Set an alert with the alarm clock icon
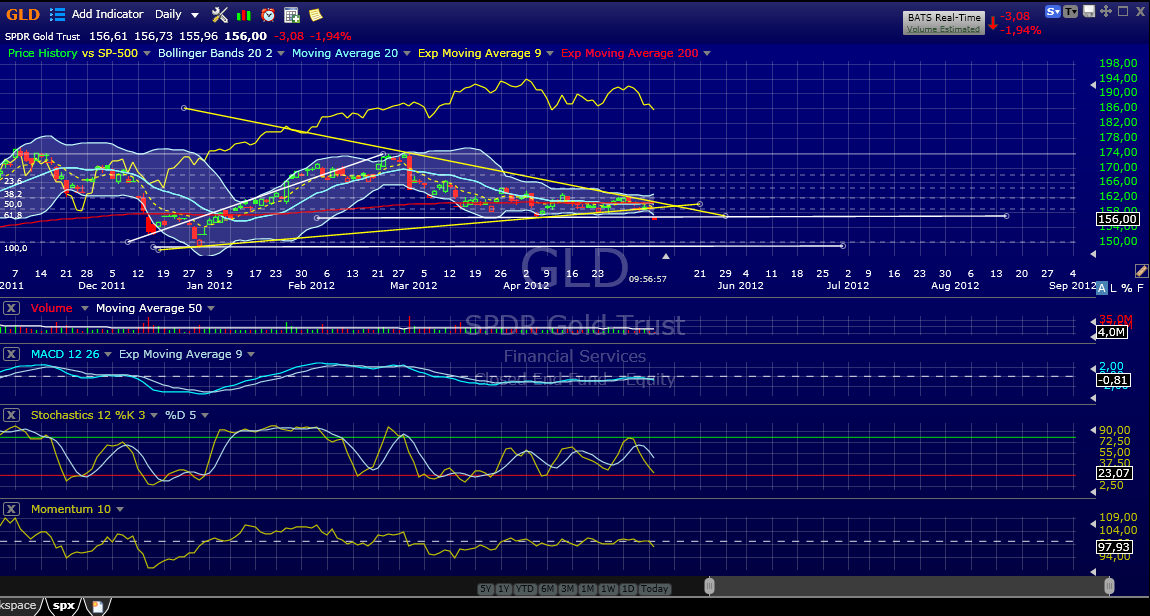Image resolution: width=1150 pixels, height=616 pixels. pyautogui.click(x=268, y=15)
